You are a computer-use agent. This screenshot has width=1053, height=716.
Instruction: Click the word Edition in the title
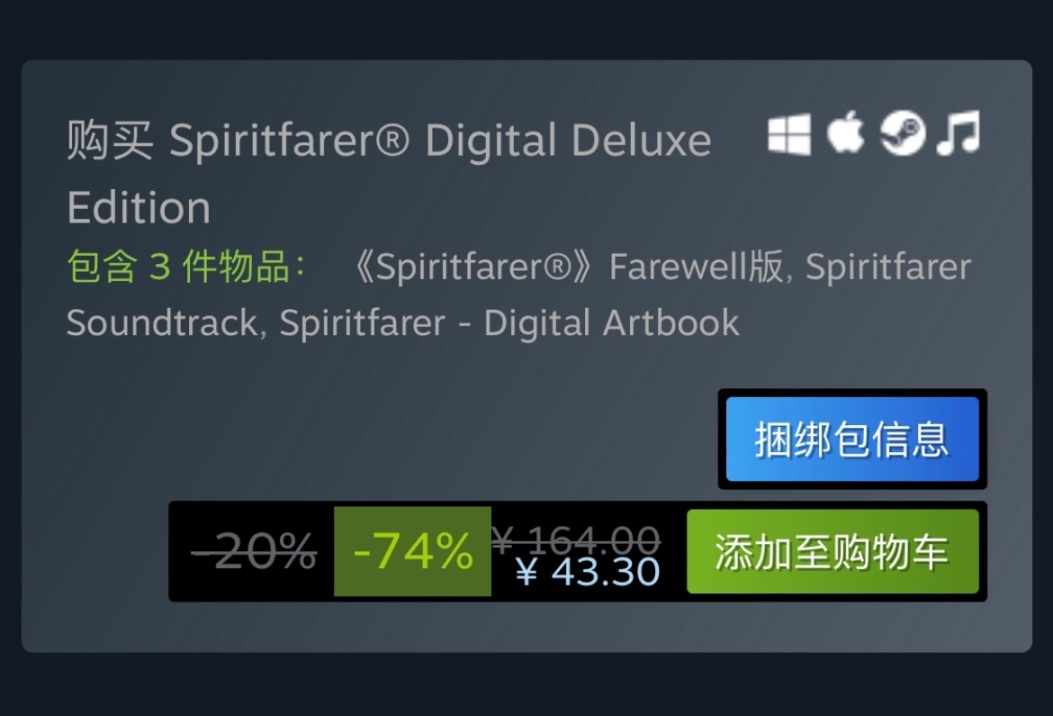click(x=139, y=208)
